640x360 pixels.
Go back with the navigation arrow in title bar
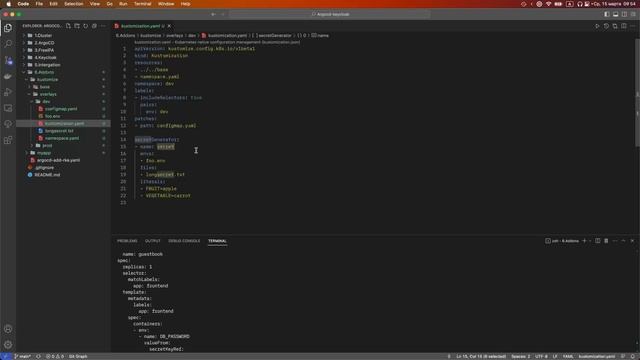click(x=213, y=14)
